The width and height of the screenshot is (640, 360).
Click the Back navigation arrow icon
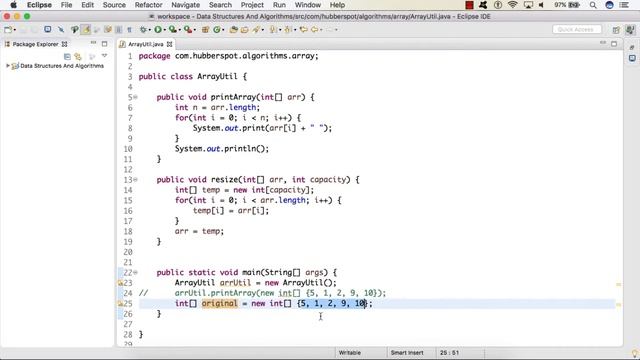(x=314, y=29)
